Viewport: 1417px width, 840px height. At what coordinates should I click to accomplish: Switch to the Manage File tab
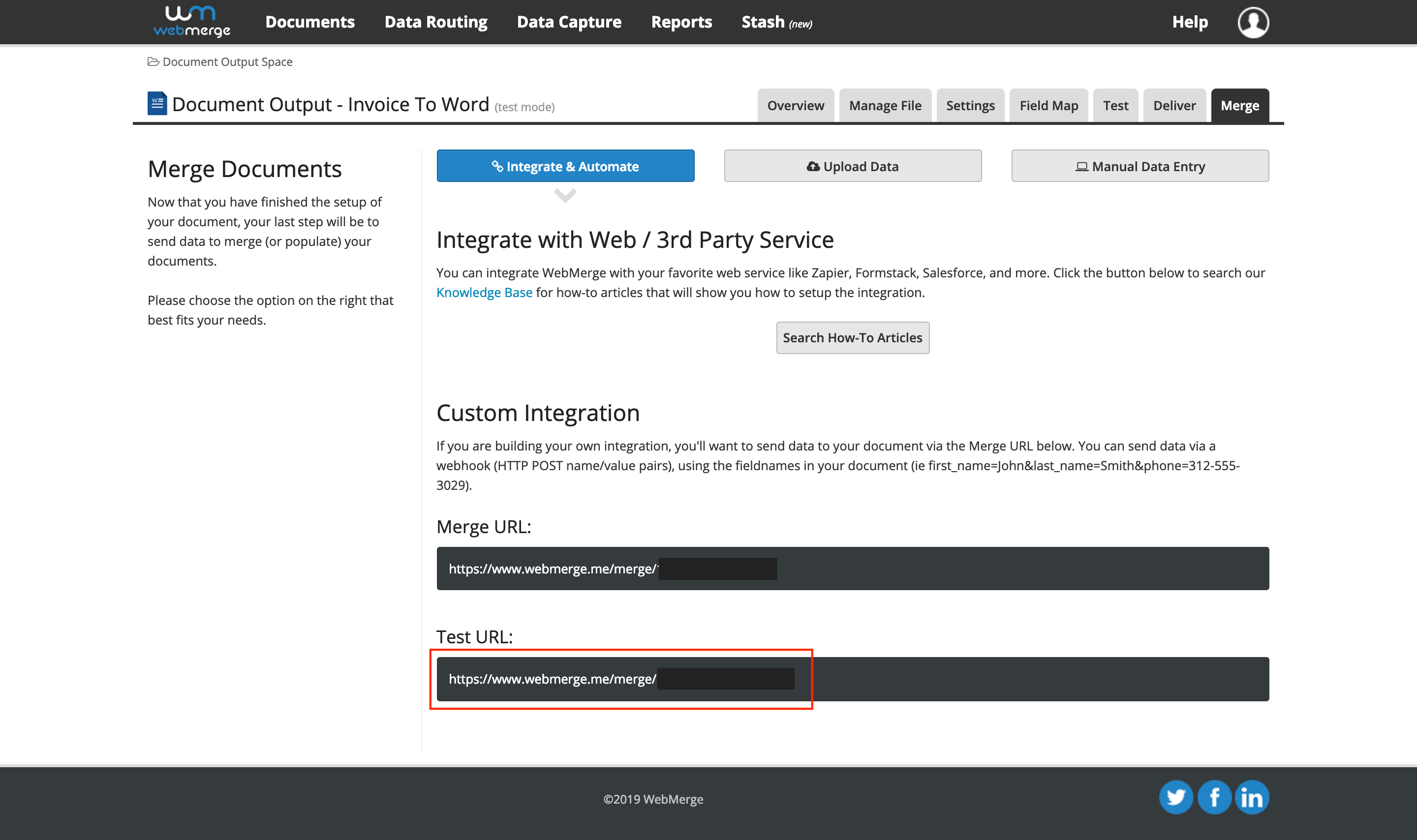tap(885, 105)
